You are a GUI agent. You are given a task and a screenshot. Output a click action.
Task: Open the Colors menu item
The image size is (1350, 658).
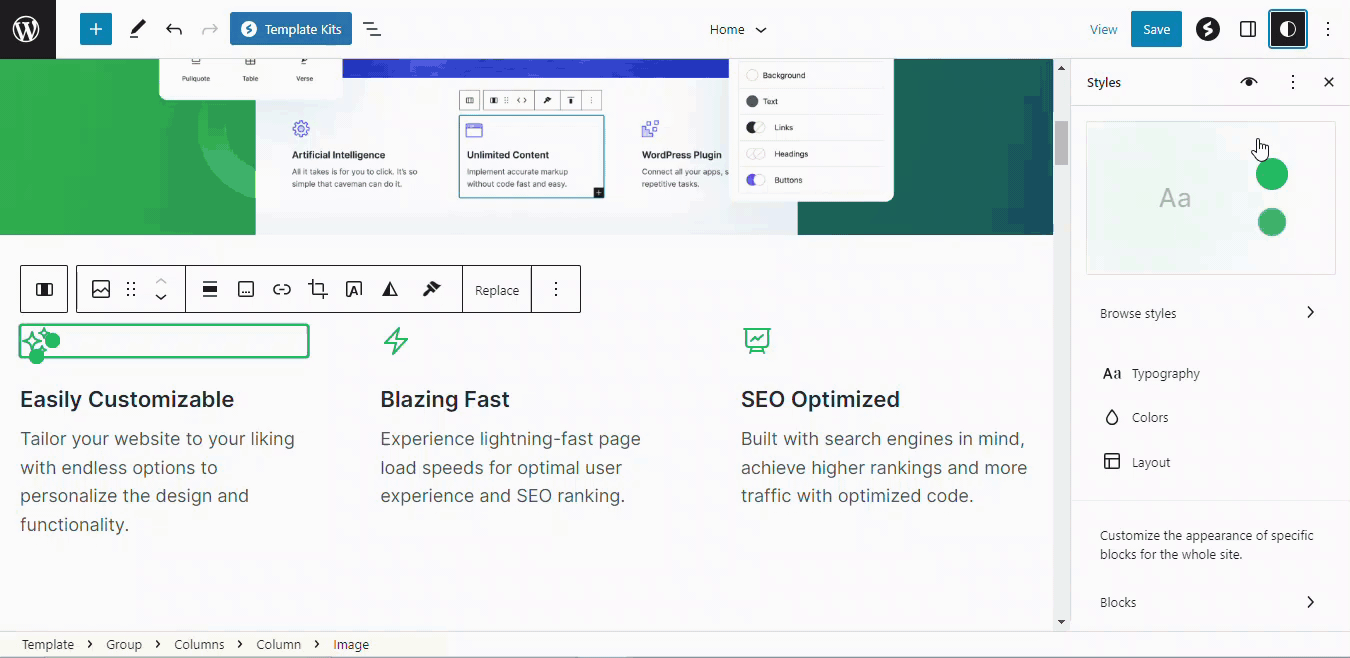[x=1149, y=417]
